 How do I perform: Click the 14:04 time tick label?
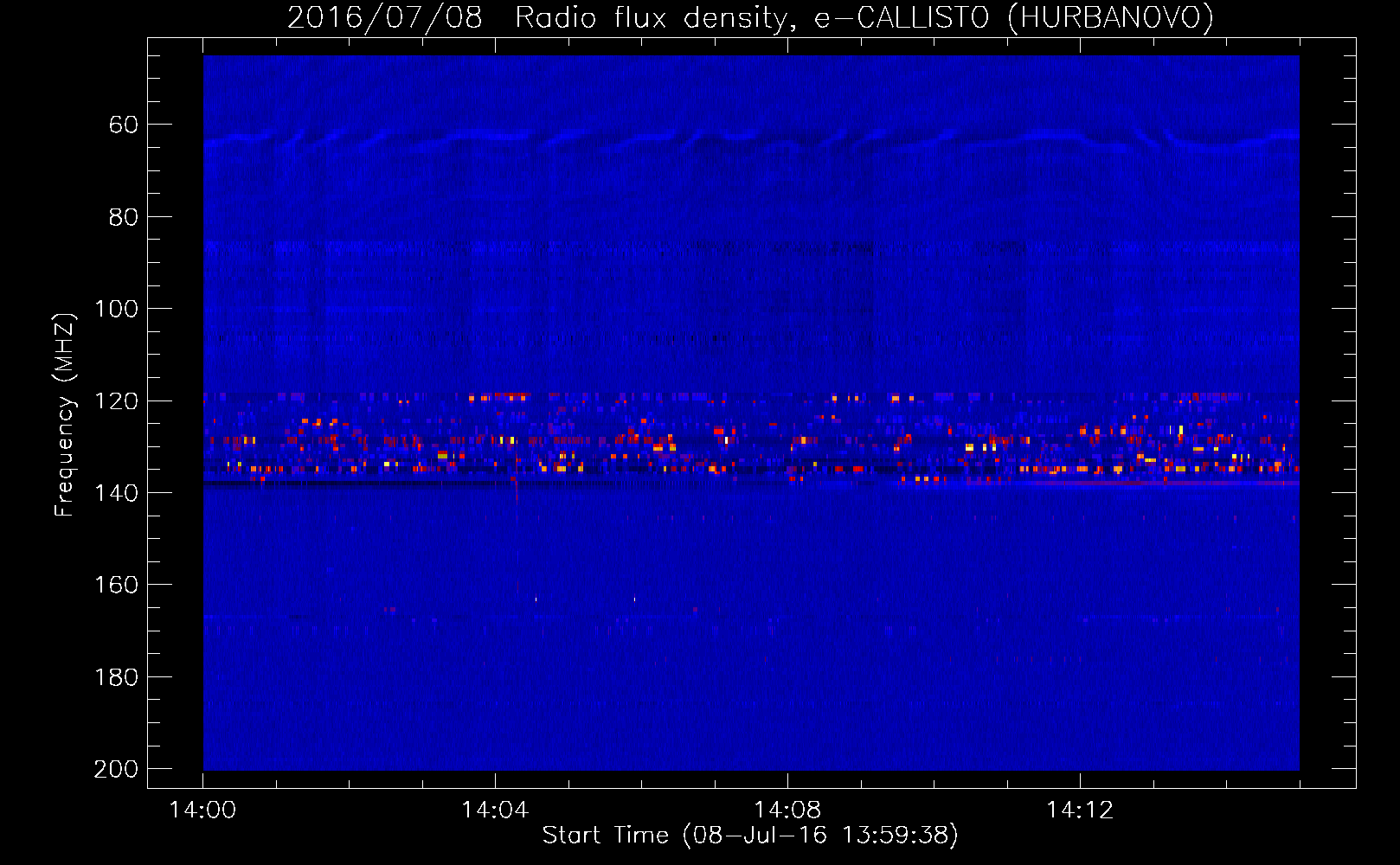point(495,811)
